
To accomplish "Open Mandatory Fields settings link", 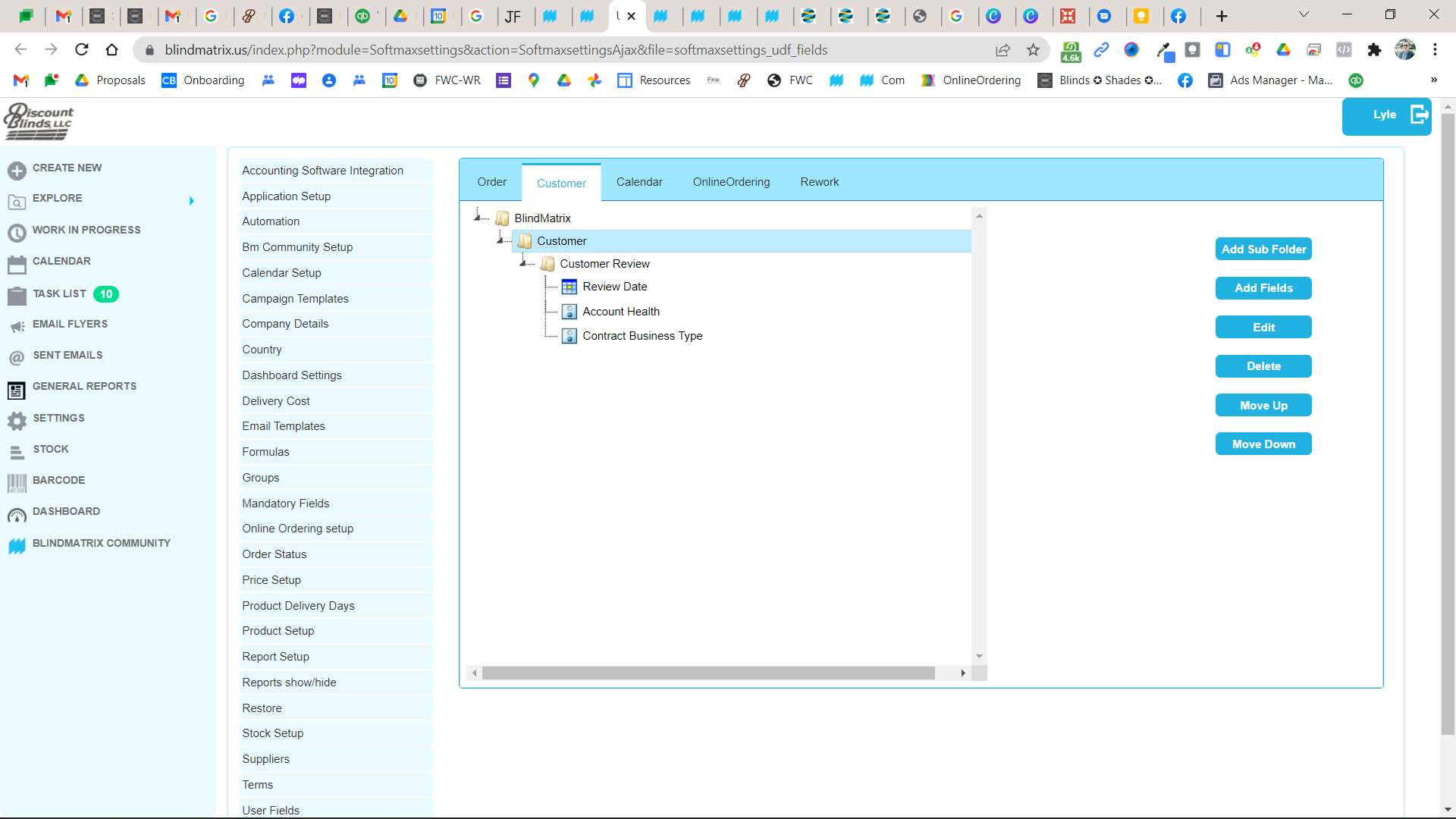I will tap(285, 504).
